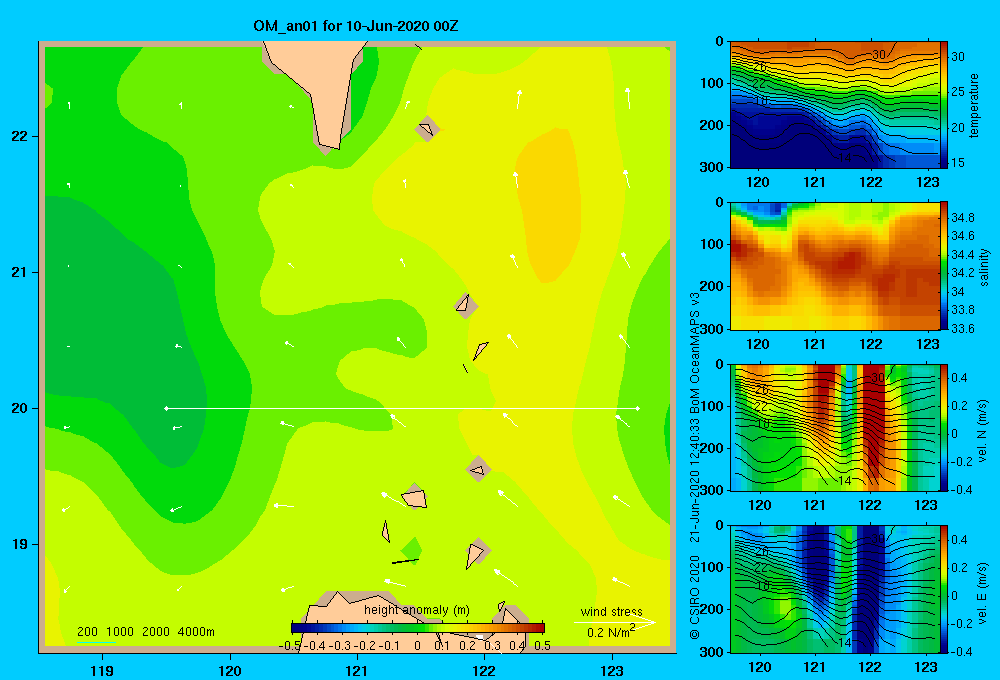The width and height of the screenshot is (1000, 680).
Task: Click the wind stress reference arrow
Action: pyautogui.click(x=615, y=623)
